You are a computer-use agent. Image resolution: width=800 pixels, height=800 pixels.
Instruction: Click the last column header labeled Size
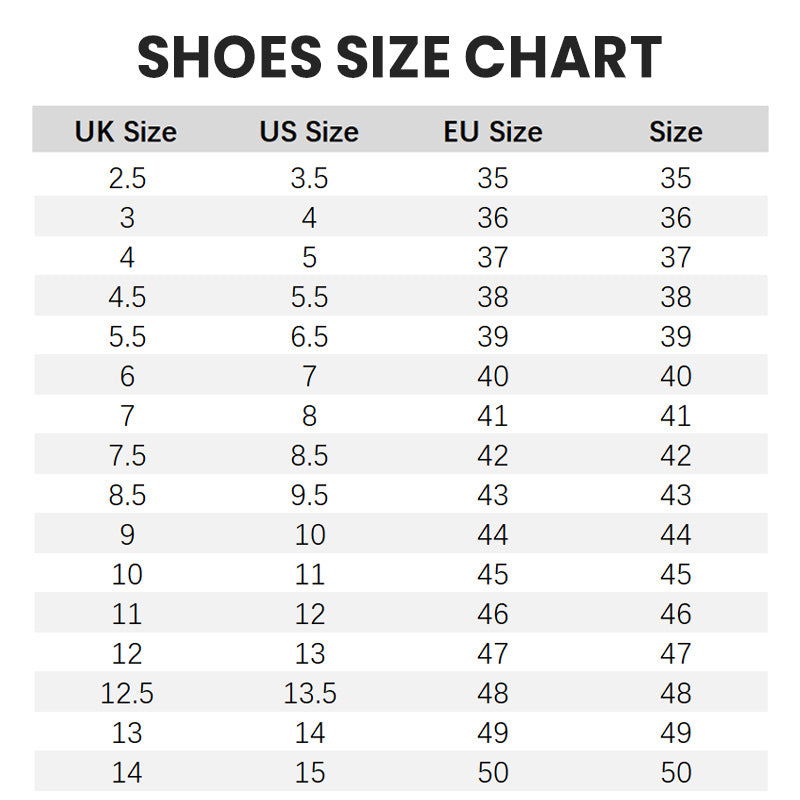pyautogui.click(x=676, y=132)
